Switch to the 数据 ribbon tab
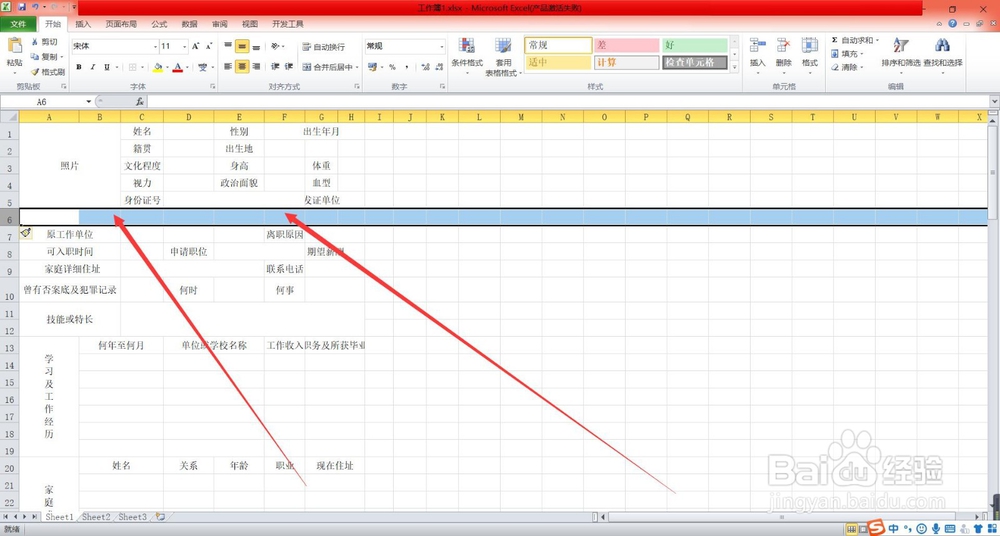Screen dimensions: 1000x536 tap(189, 24)
